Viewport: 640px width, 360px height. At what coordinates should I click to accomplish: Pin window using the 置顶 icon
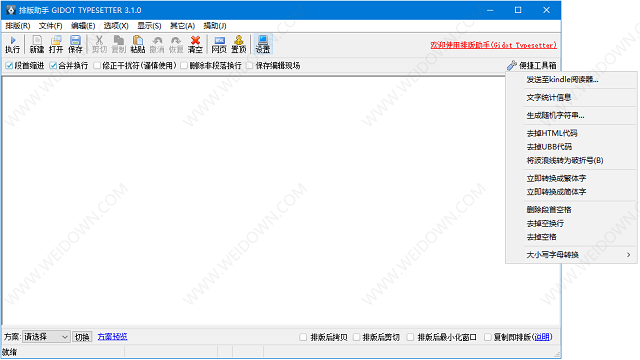pyautogui.click(x=239, y=44)
